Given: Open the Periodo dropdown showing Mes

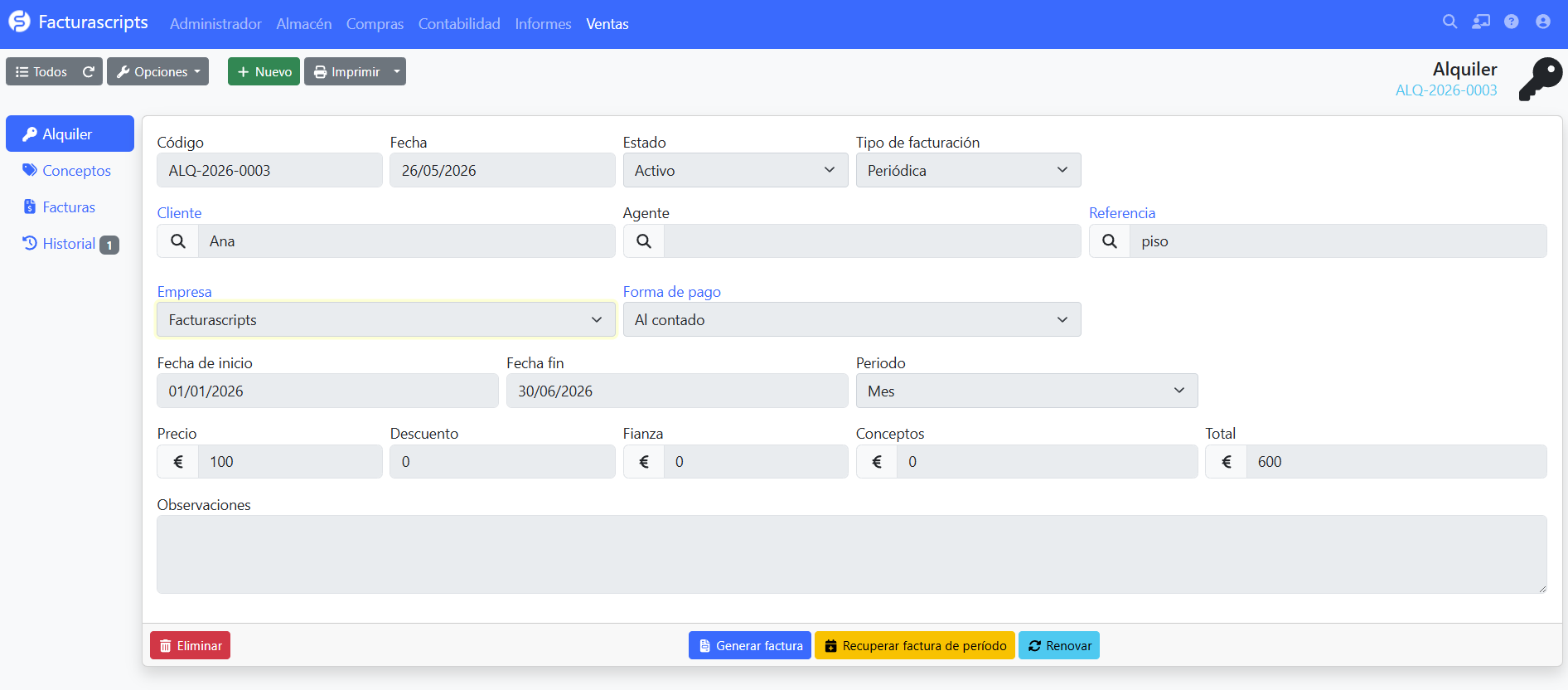Looking at the screenshot, I should click(x=1027, y=391).
